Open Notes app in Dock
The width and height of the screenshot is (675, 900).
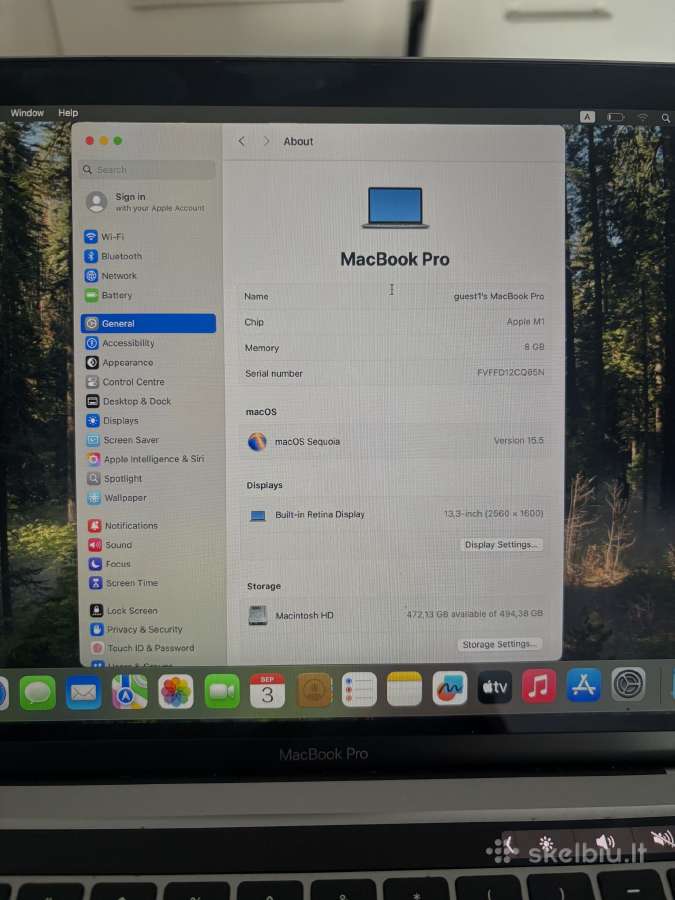point(405,689)
